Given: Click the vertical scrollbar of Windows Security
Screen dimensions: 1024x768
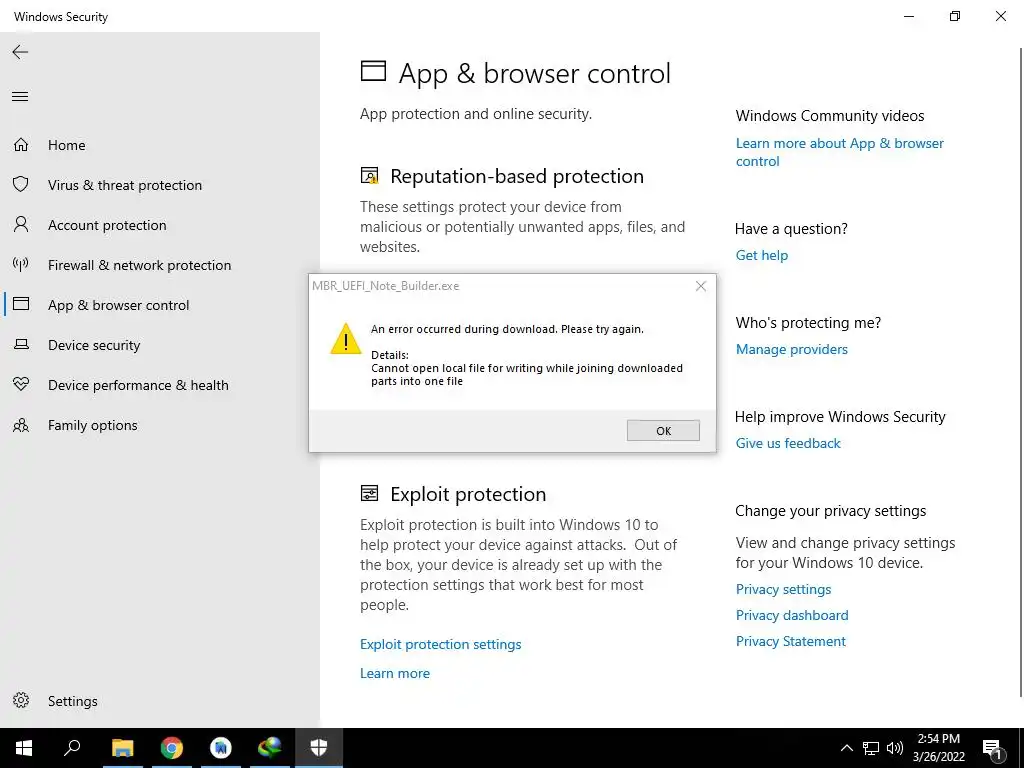Looking at the screenshot, I should [1021, 372].
